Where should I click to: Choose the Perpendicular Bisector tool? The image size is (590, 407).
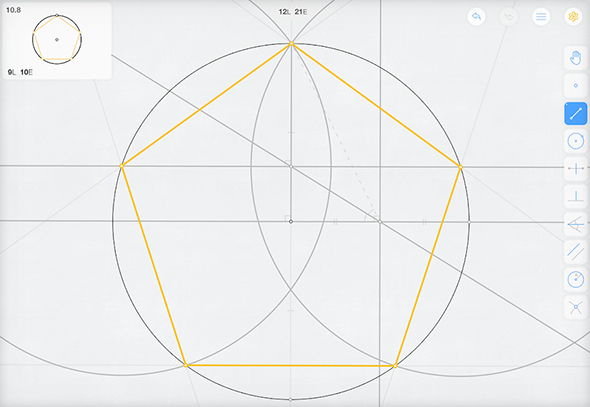[575, 169]
